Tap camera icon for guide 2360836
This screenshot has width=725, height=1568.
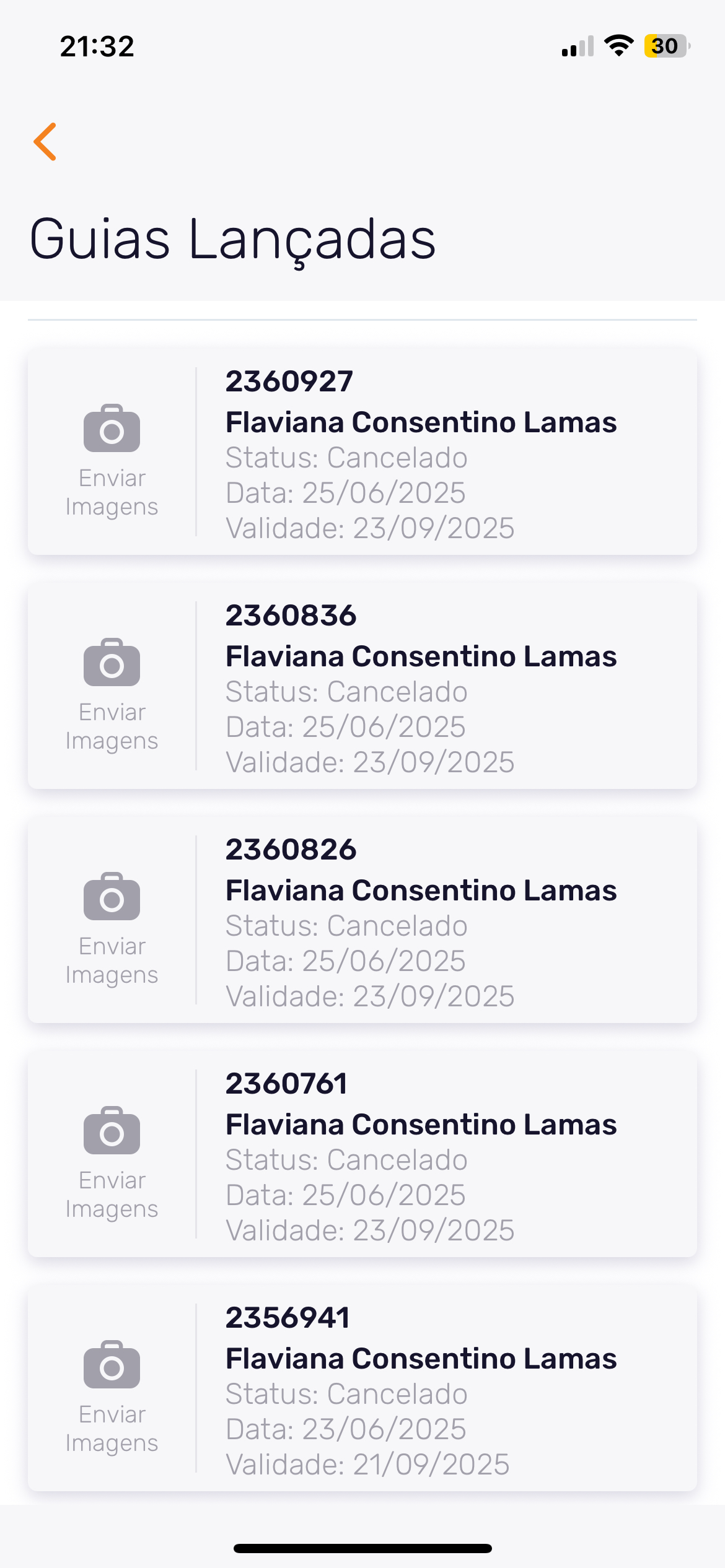(x=112, y=663)
